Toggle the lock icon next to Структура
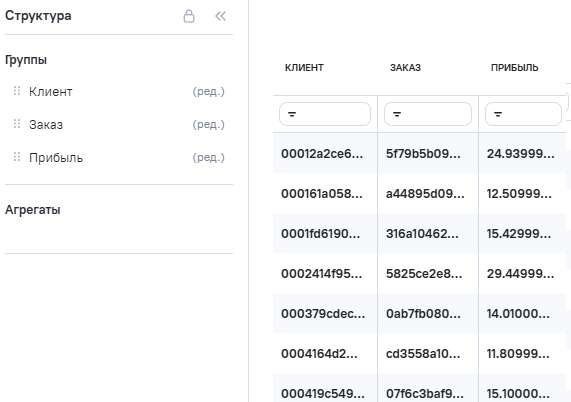 (x=189, y=16)
